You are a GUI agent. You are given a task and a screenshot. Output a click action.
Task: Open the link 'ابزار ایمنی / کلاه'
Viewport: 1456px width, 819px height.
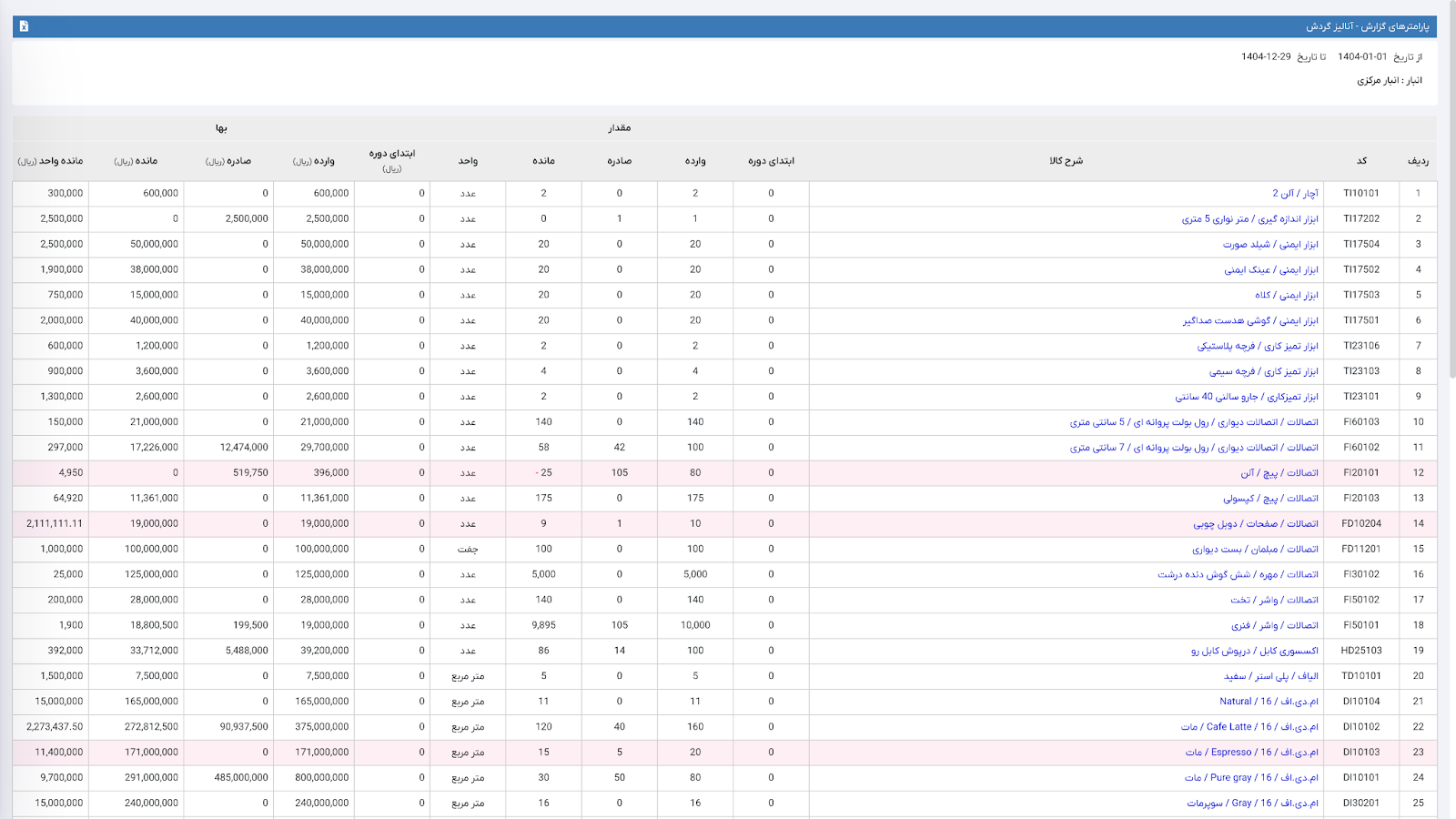(1287, 295)
